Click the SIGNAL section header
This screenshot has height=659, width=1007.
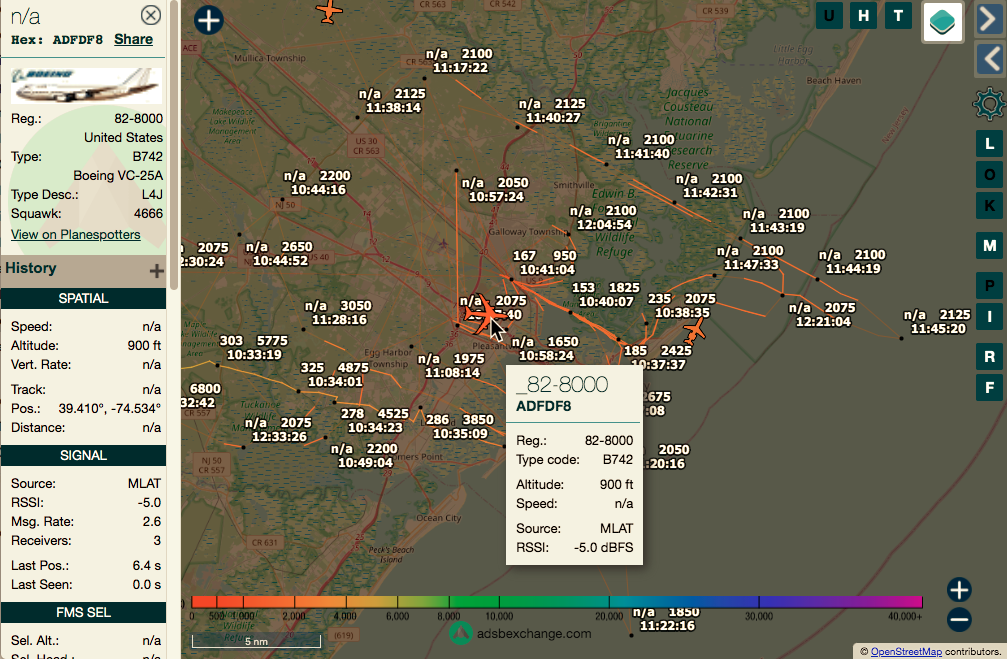click(x=83, y=455)
